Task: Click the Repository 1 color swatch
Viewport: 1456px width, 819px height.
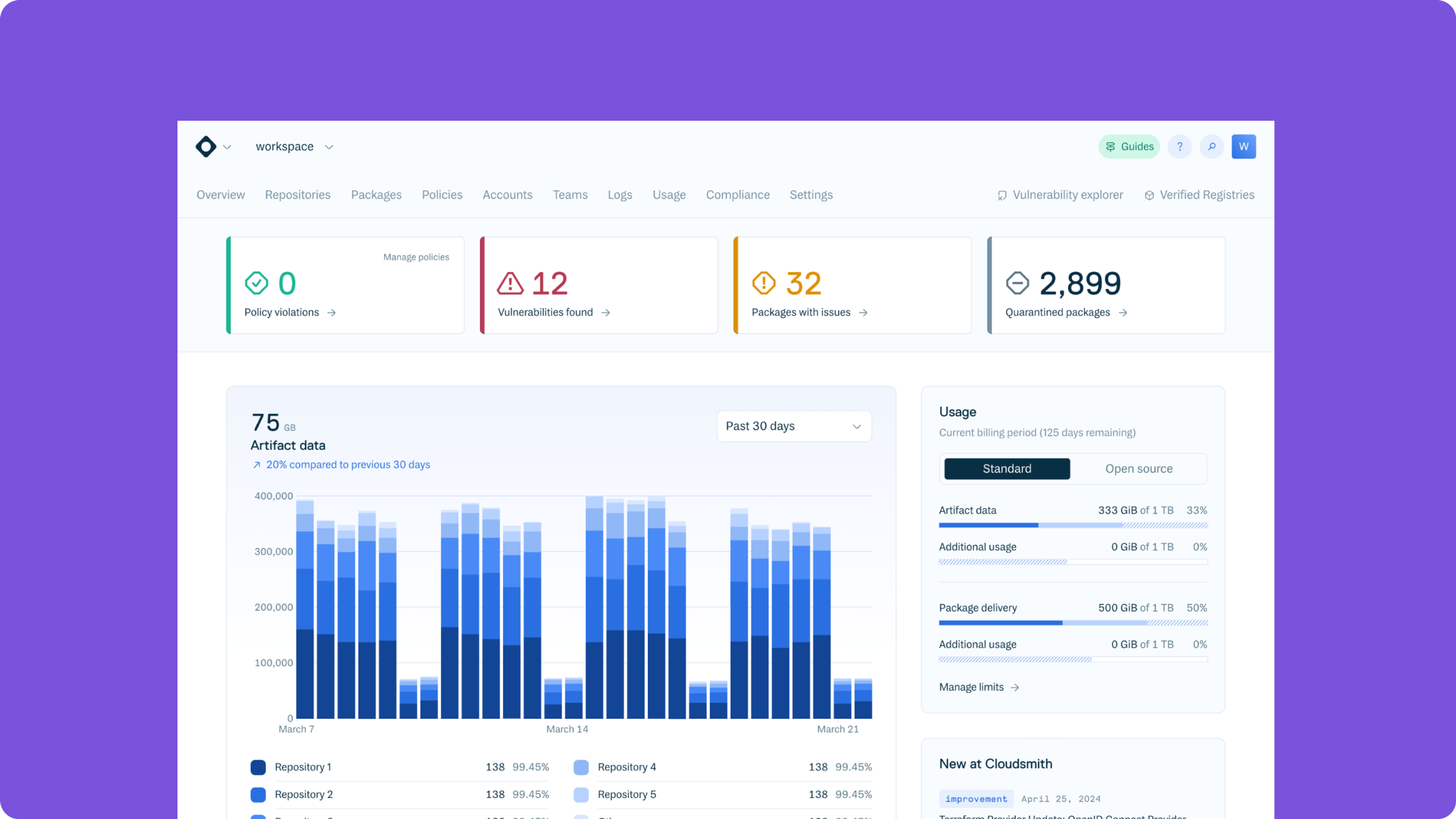Action: click(258, 767)
